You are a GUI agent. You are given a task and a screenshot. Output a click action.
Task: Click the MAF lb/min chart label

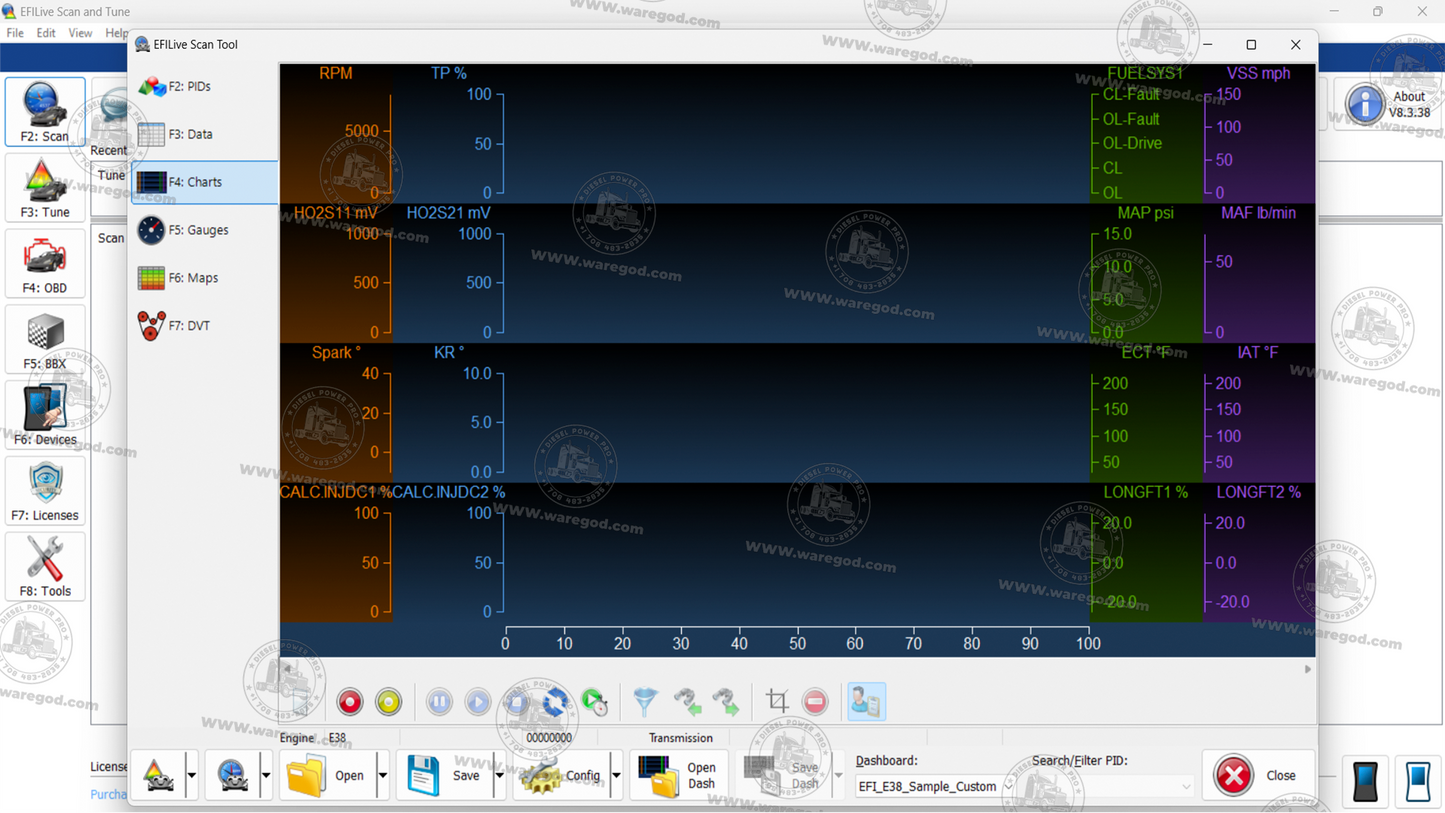pos(1258,213)
